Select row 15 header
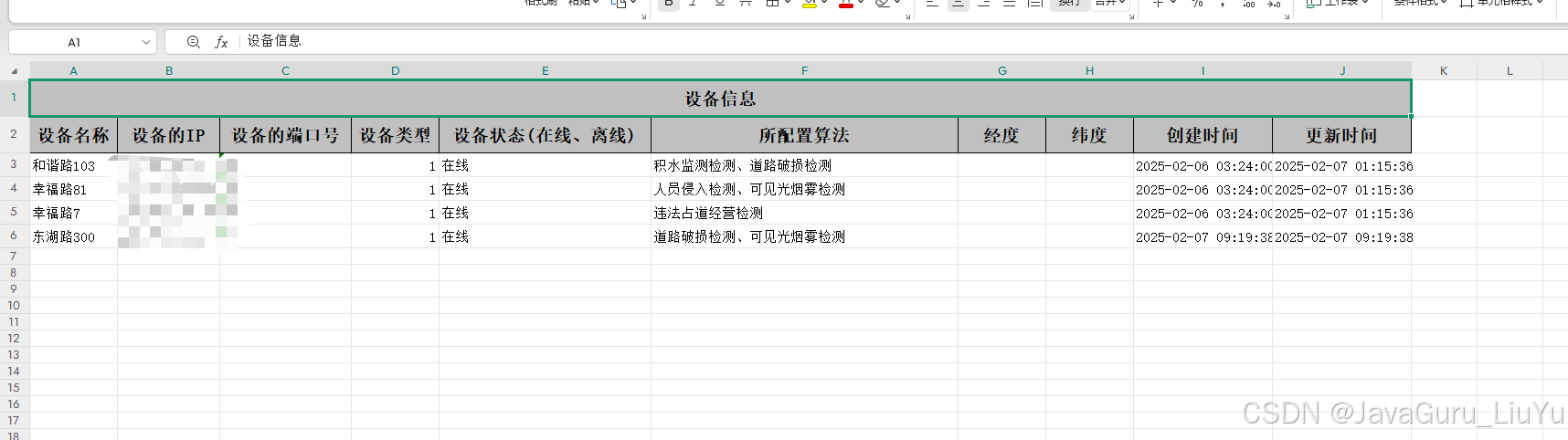1568x440 pixels. tap(14, 387)
